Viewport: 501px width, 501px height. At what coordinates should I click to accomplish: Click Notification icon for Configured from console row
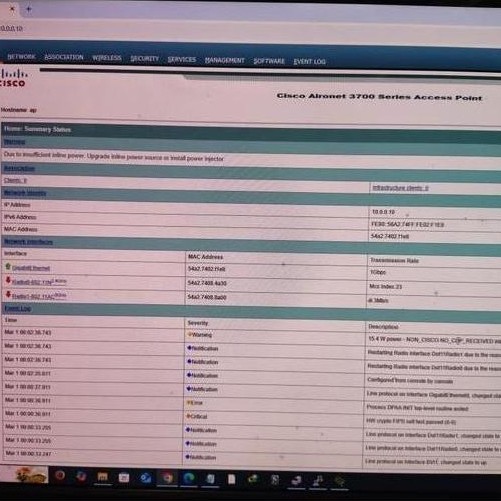[x=189, y=375]
